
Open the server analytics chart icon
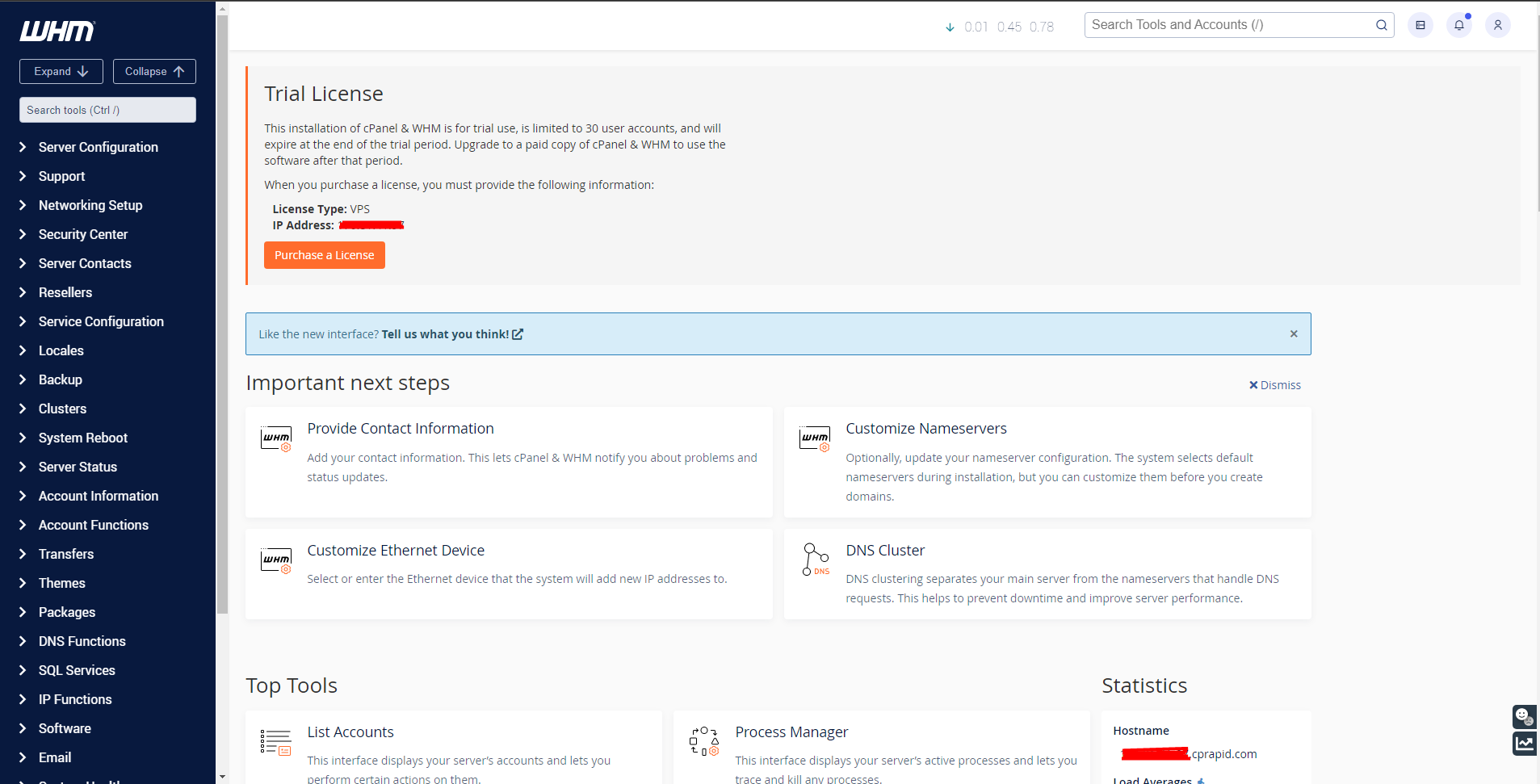pos(1525,743)
